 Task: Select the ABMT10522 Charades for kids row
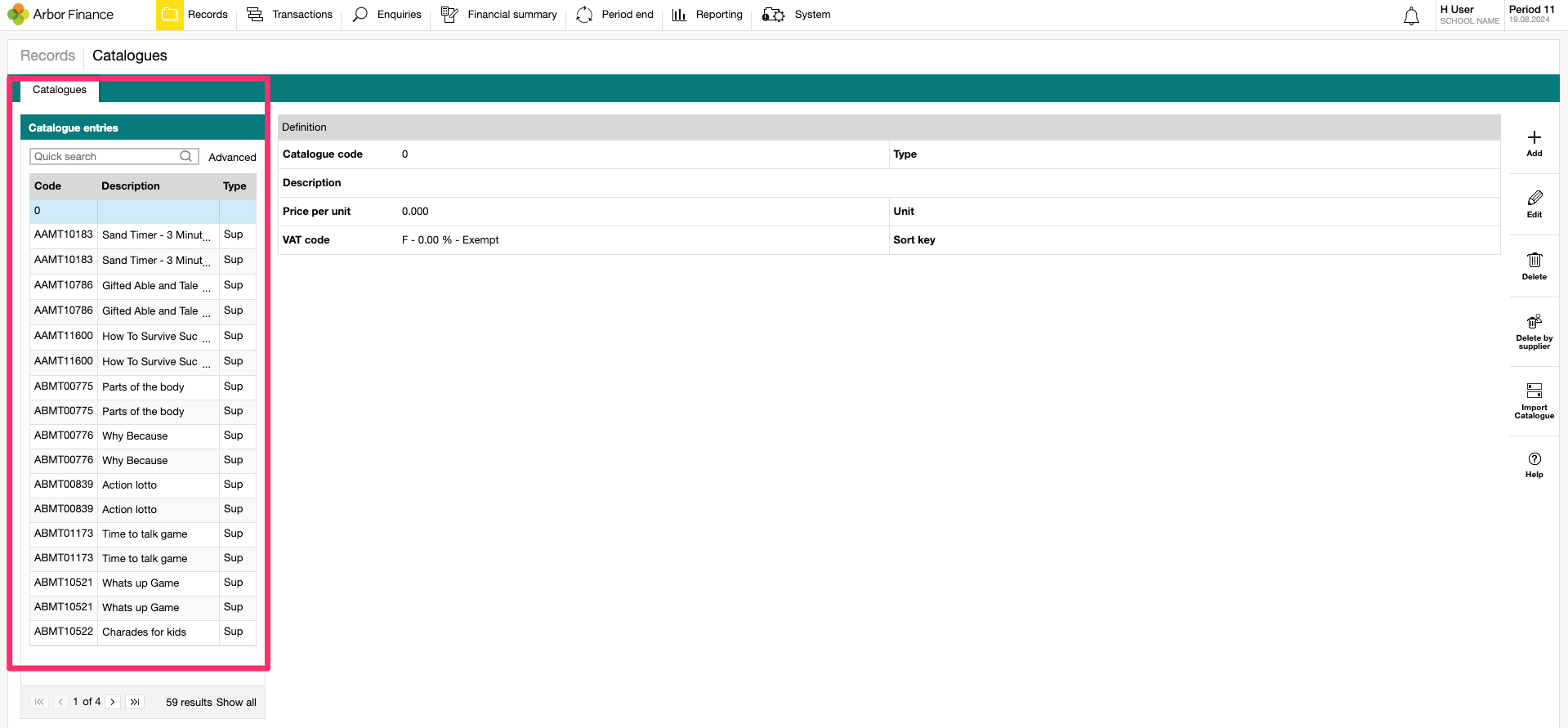pyautogui.click(x=143, y=632)
